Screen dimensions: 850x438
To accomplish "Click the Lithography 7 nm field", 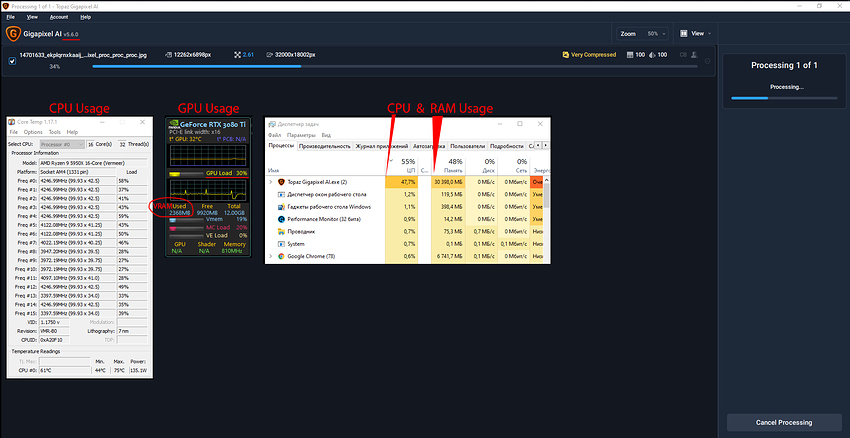I will (132, 331).
